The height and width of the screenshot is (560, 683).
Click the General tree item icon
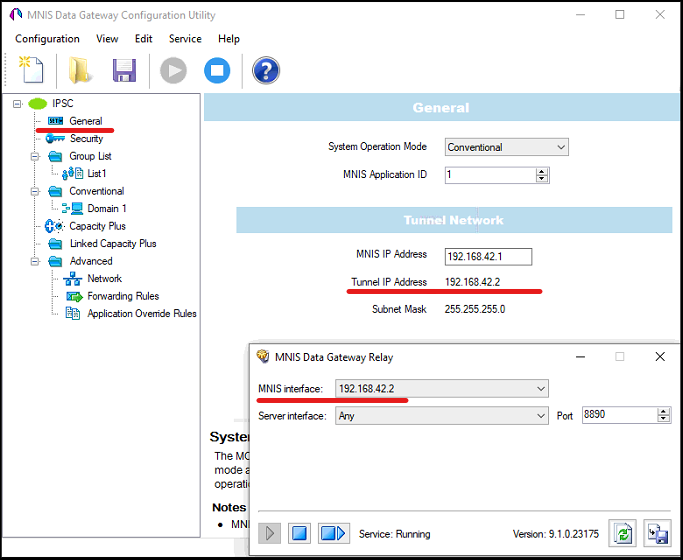[x=55, y=121]
